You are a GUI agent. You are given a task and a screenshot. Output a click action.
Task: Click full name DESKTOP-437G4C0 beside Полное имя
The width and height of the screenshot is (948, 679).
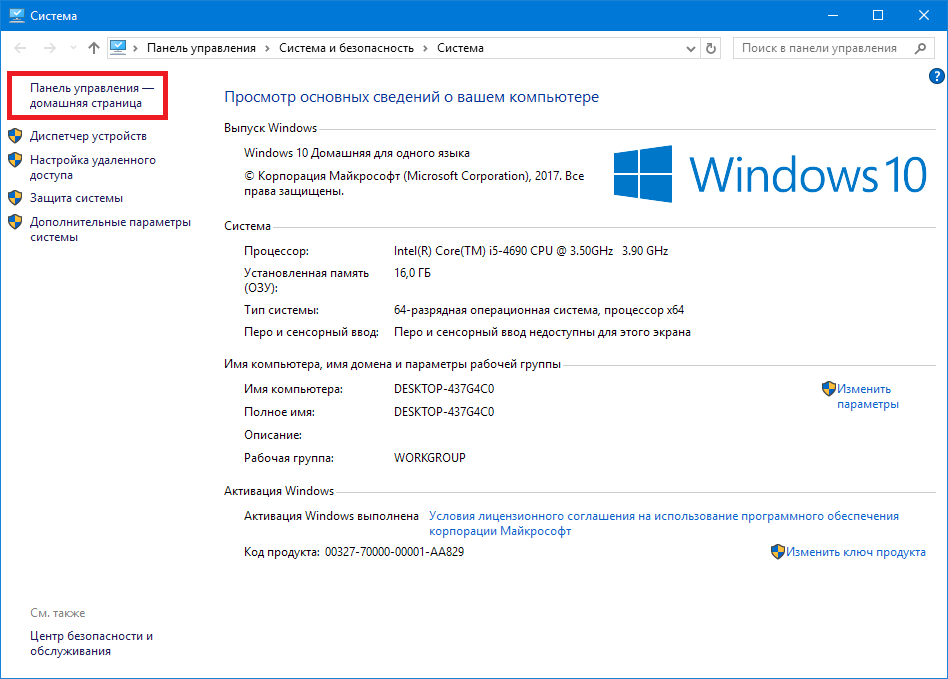444,412
